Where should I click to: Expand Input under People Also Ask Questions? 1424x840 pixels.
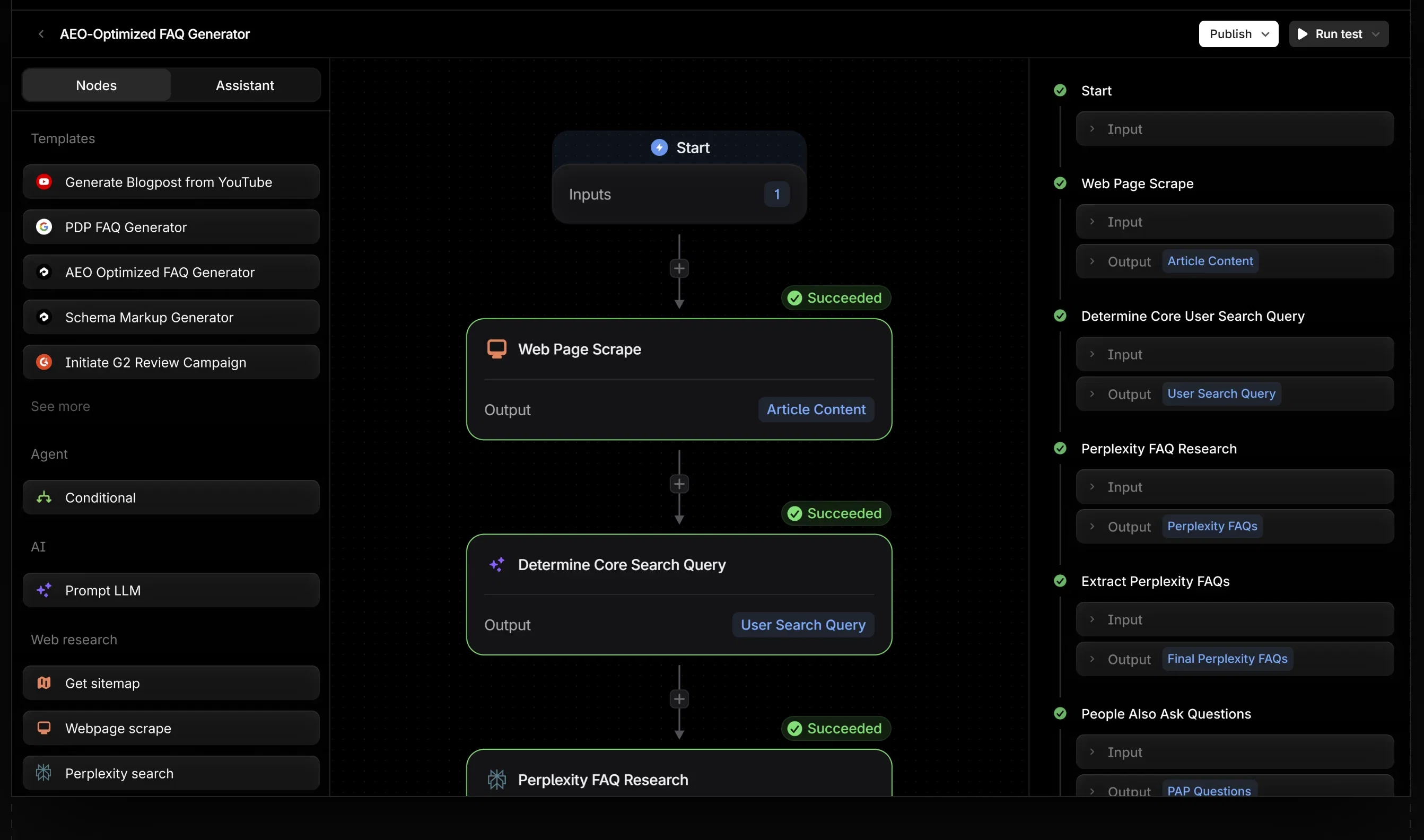click(1235, 751)
